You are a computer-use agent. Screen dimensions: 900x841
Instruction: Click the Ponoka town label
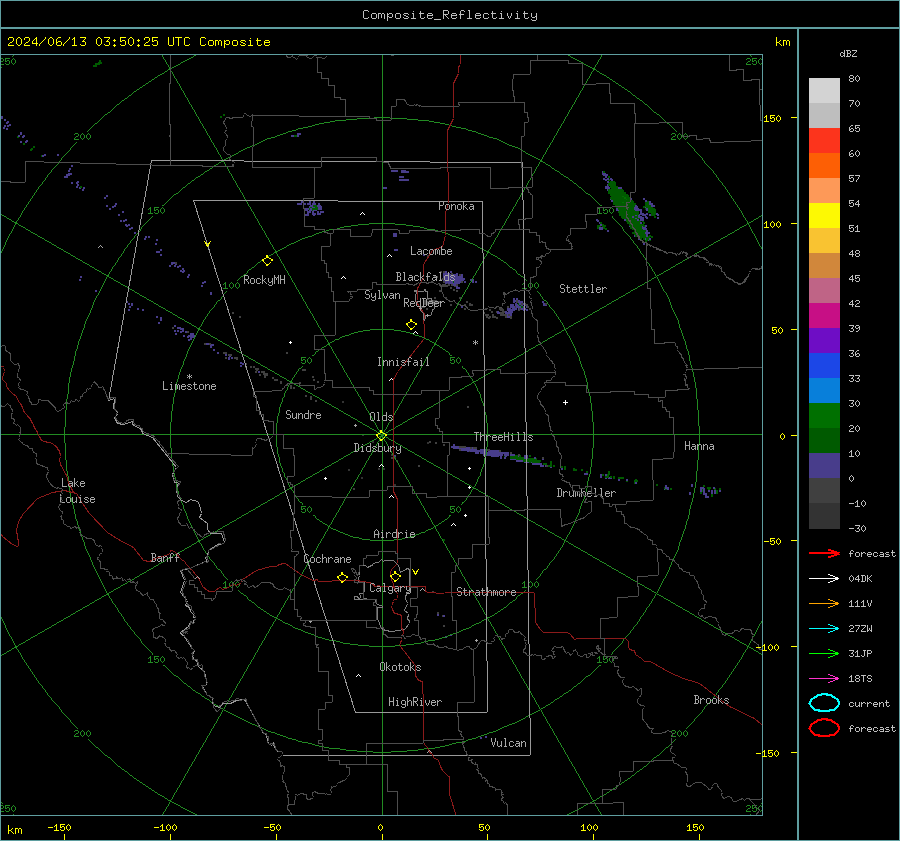point(456,206)
